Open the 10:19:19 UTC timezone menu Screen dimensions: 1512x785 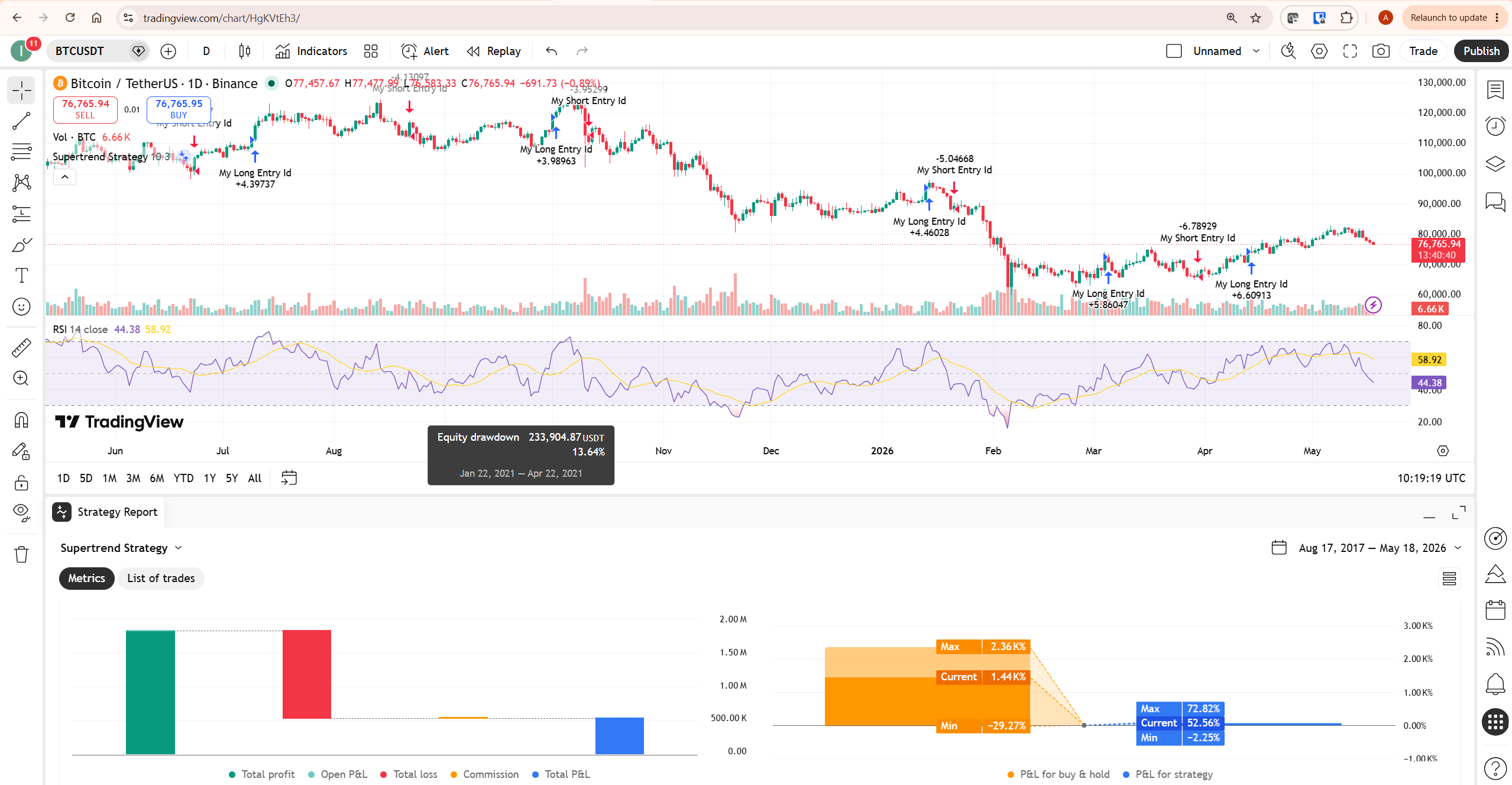(x=1431, y=479)
